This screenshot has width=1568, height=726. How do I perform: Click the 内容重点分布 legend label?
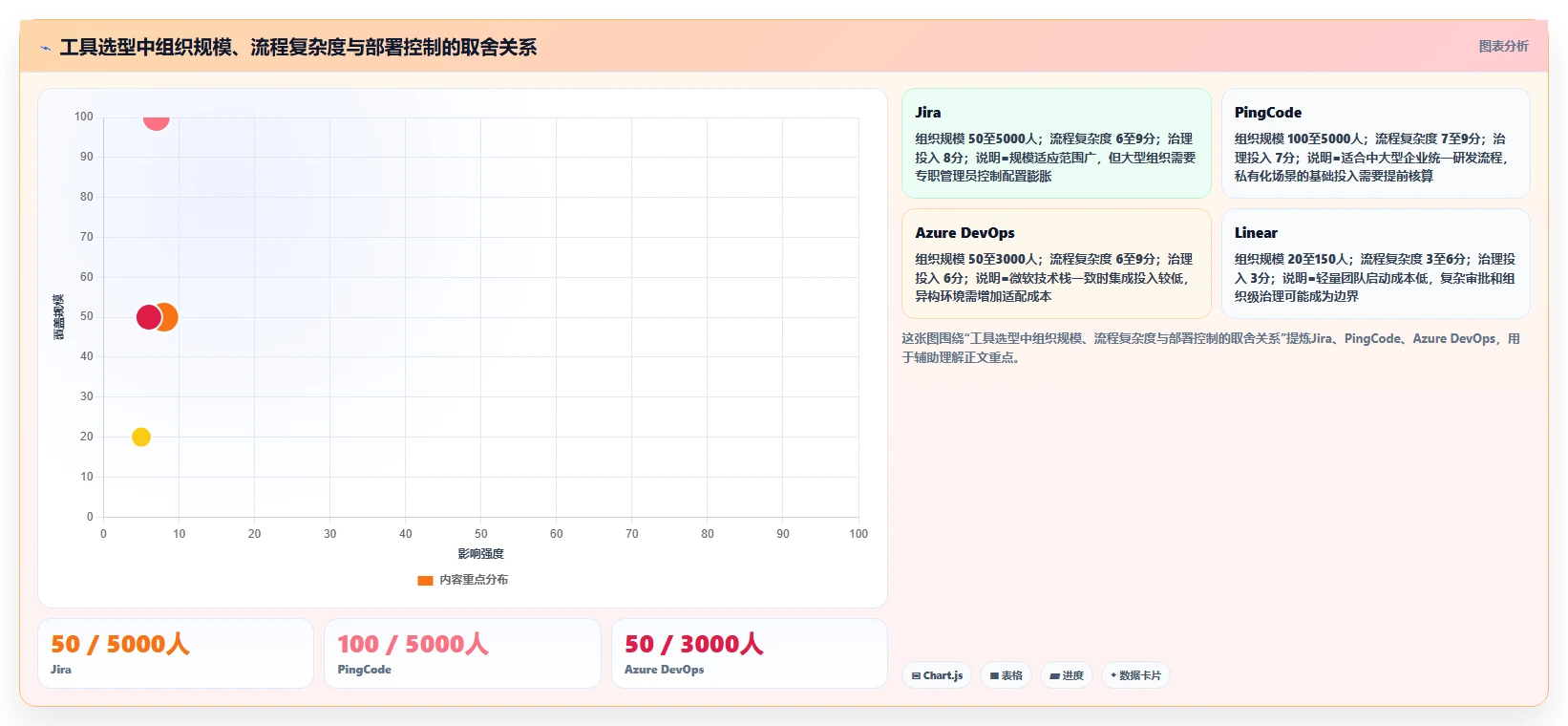[x=474, y=580]
